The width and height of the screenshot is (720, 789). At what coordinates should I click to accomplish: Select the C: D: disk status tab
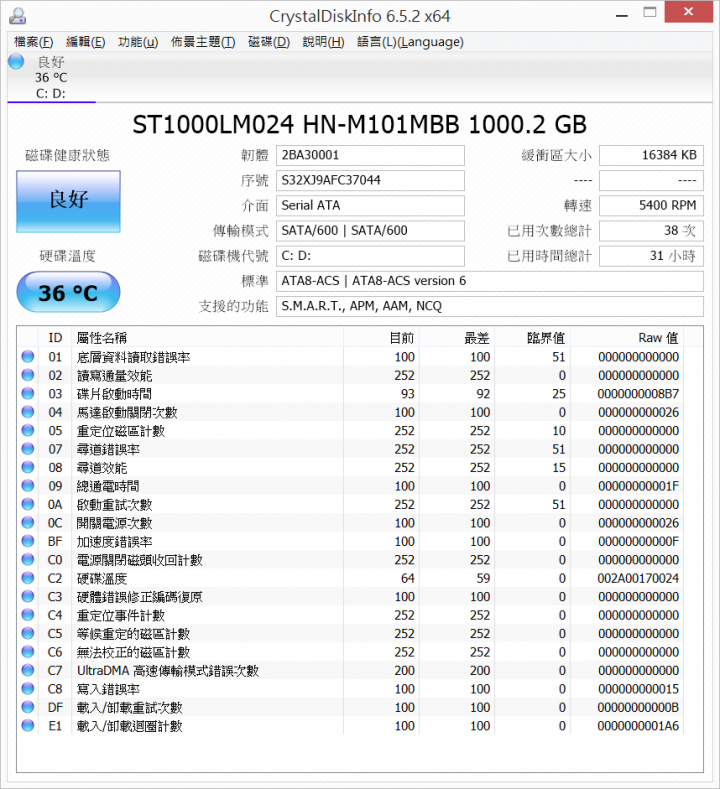tap(51, 77)
